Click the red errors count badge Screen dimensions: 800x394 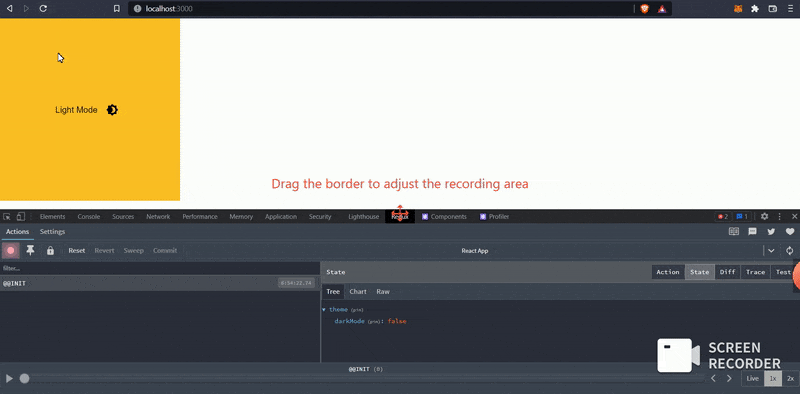723,216
